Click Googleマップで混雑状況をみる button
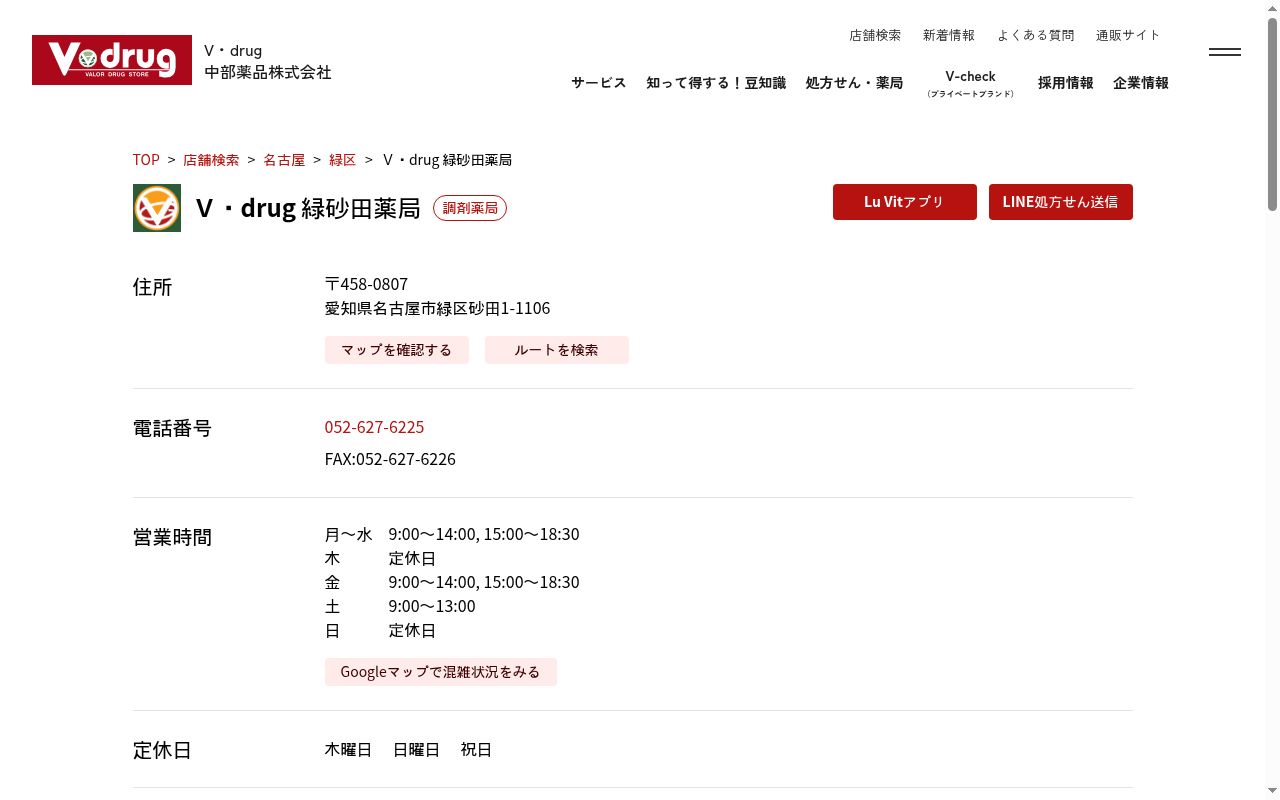The image size is (1280, 800). (441, 672)
